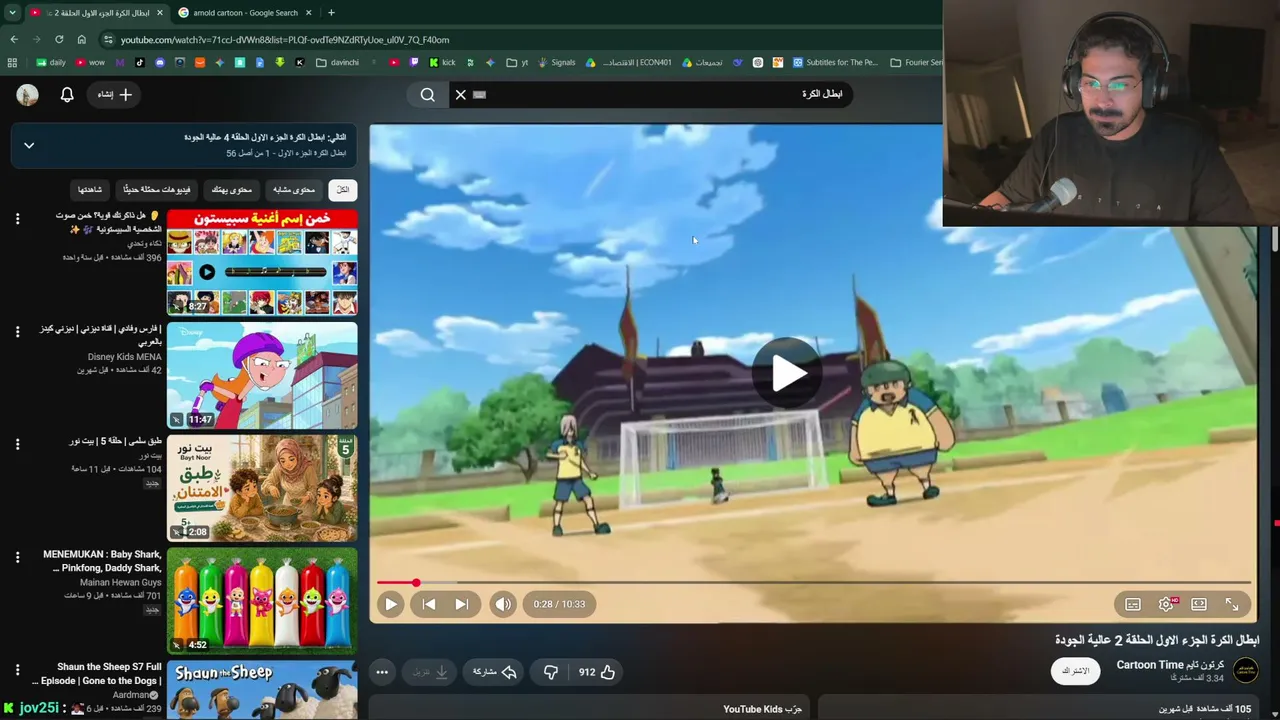The height and width of the screenshot is (720, 1280).
Task: Skip to the next video in playlist
Action: pos(461,604)
